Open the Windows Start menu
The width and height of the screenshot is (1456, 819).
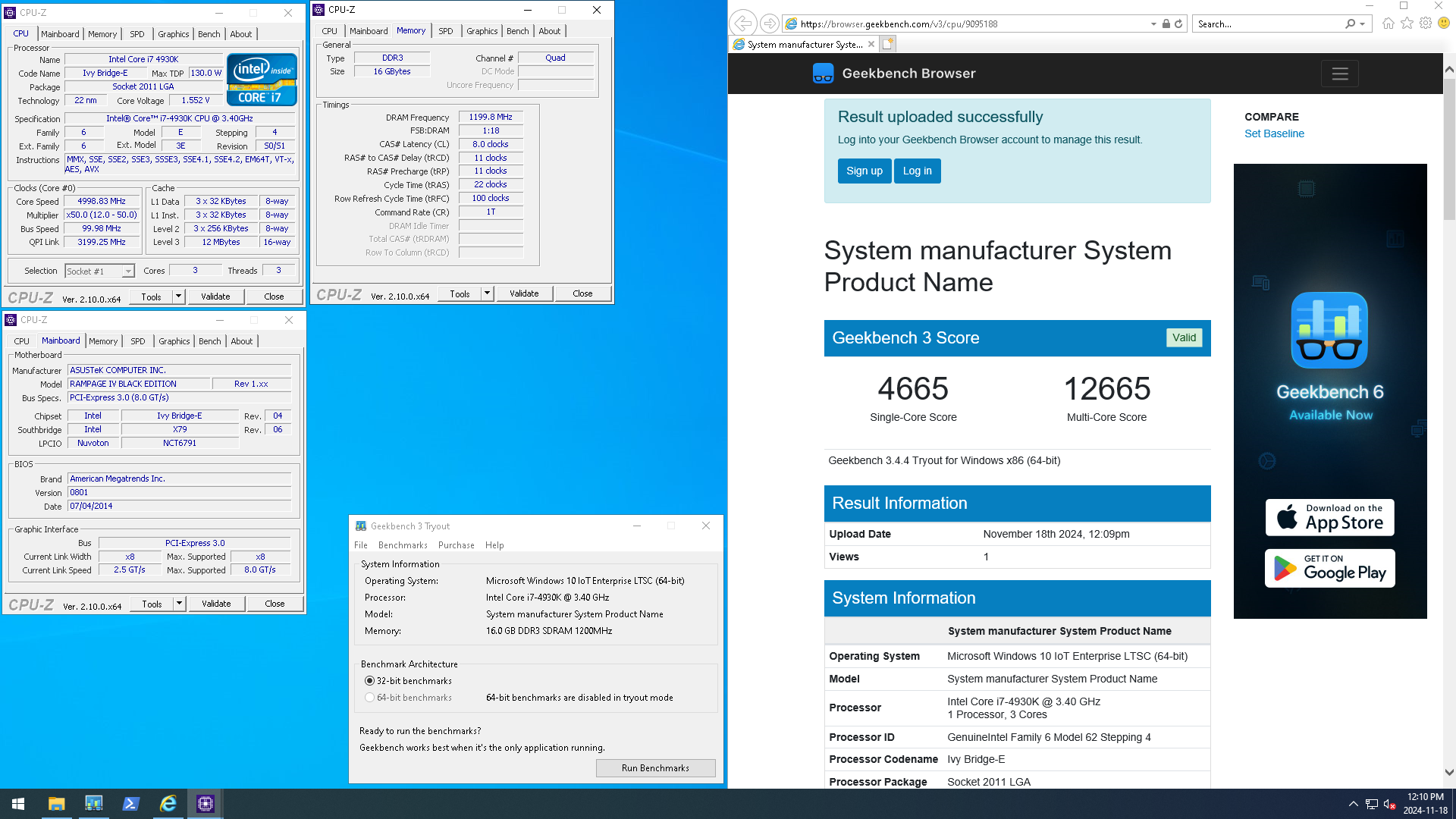click(x=18, y=804)
